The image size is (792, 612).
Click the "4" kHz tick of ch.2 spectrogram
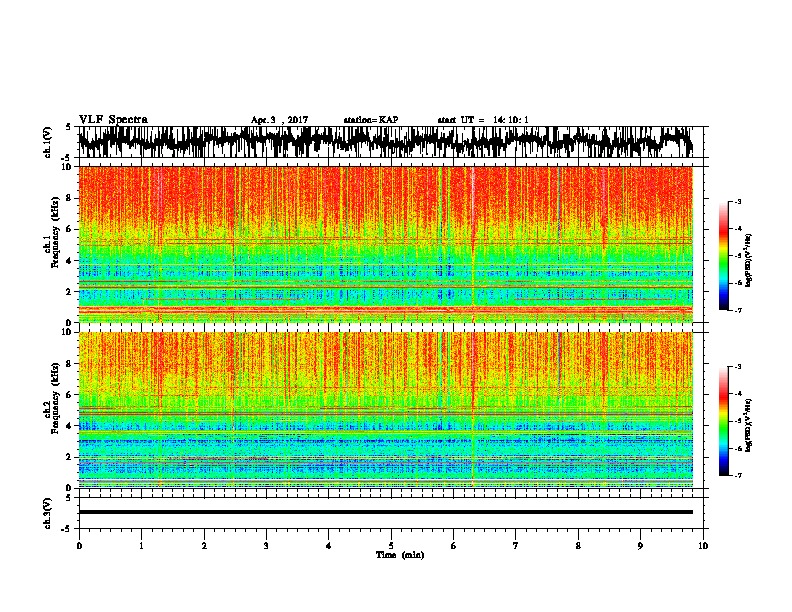coord(69,426)
